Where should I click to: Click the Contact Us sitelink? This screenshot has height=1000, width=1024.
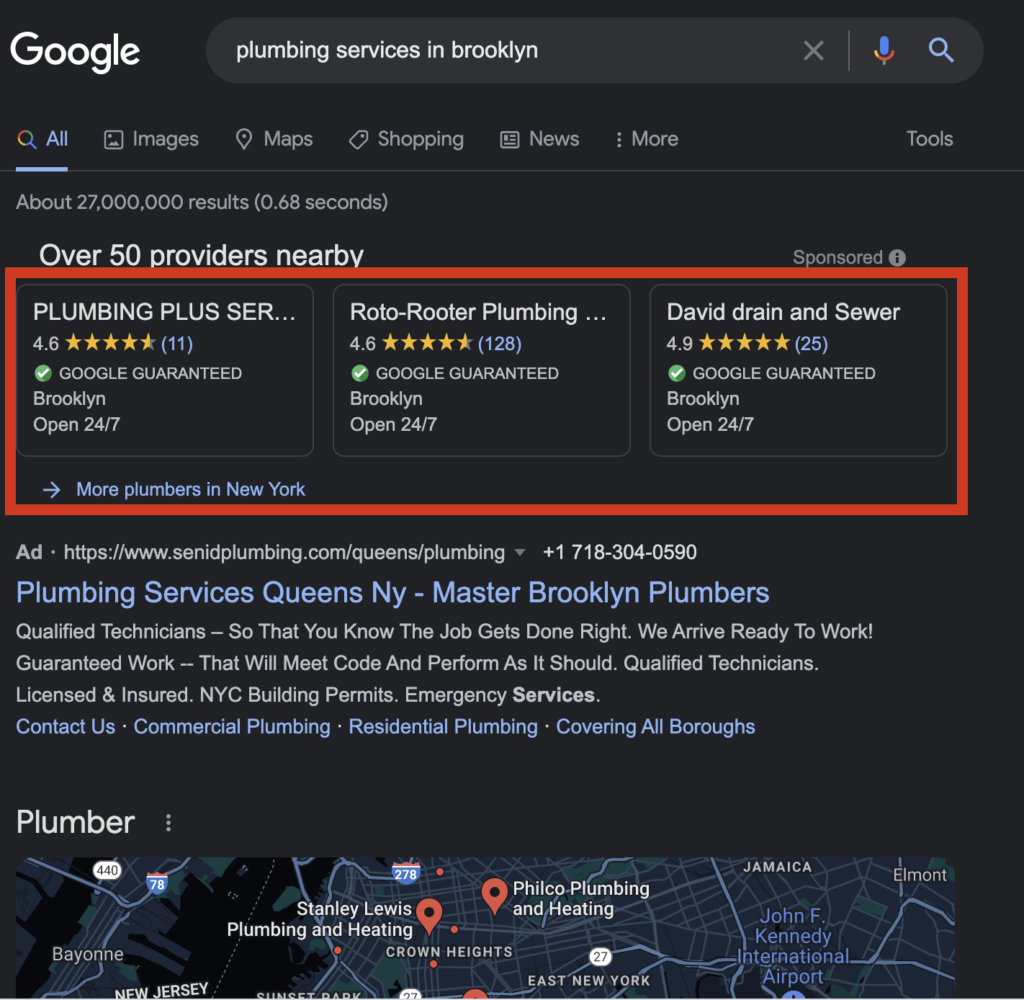65,726
